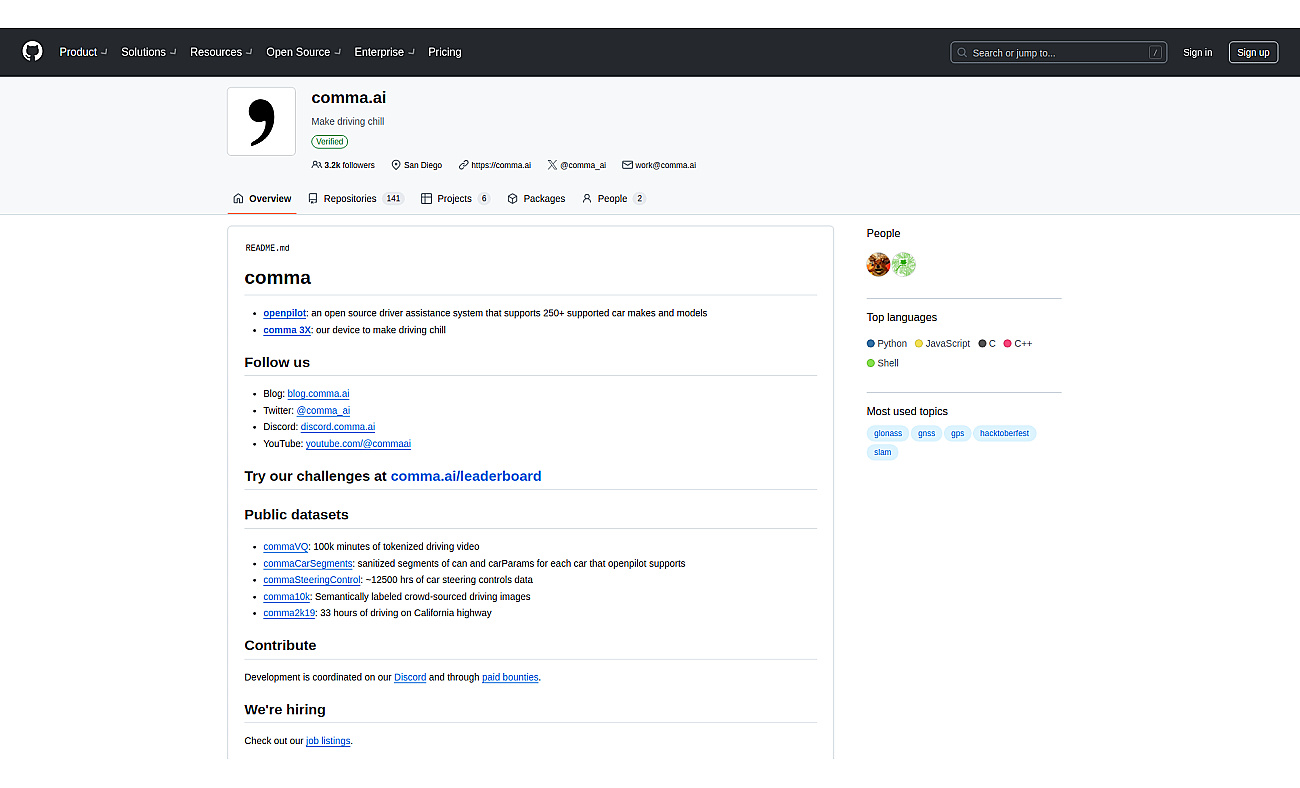
Task: Click the work@comma.ai email link
Action: [x=665, y=165]
